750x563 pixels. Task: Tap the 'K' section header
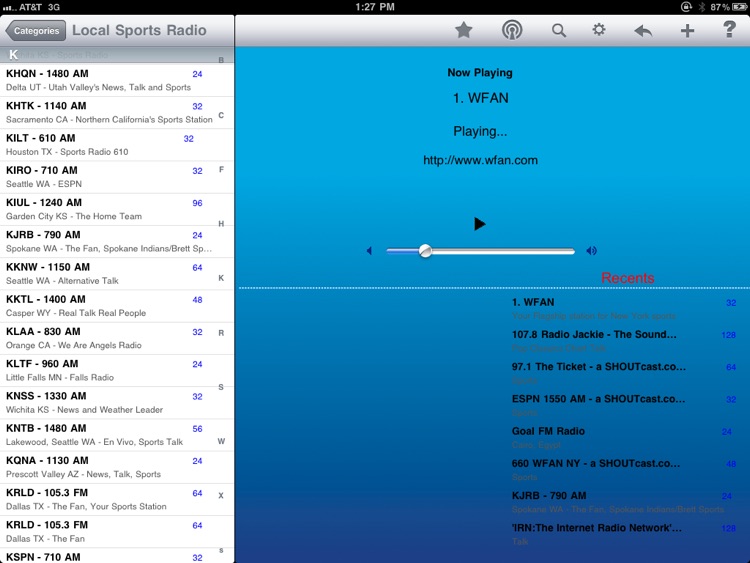pos(117,55)
